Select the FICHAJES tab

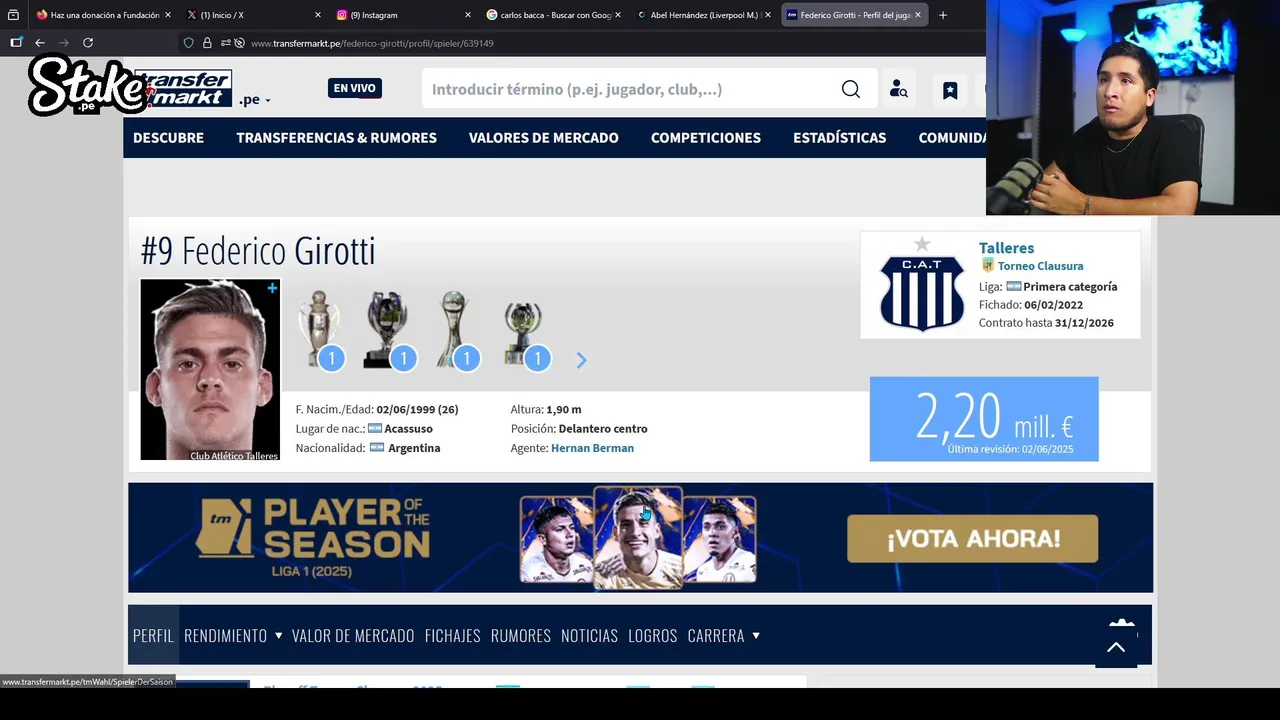point(452,636)
